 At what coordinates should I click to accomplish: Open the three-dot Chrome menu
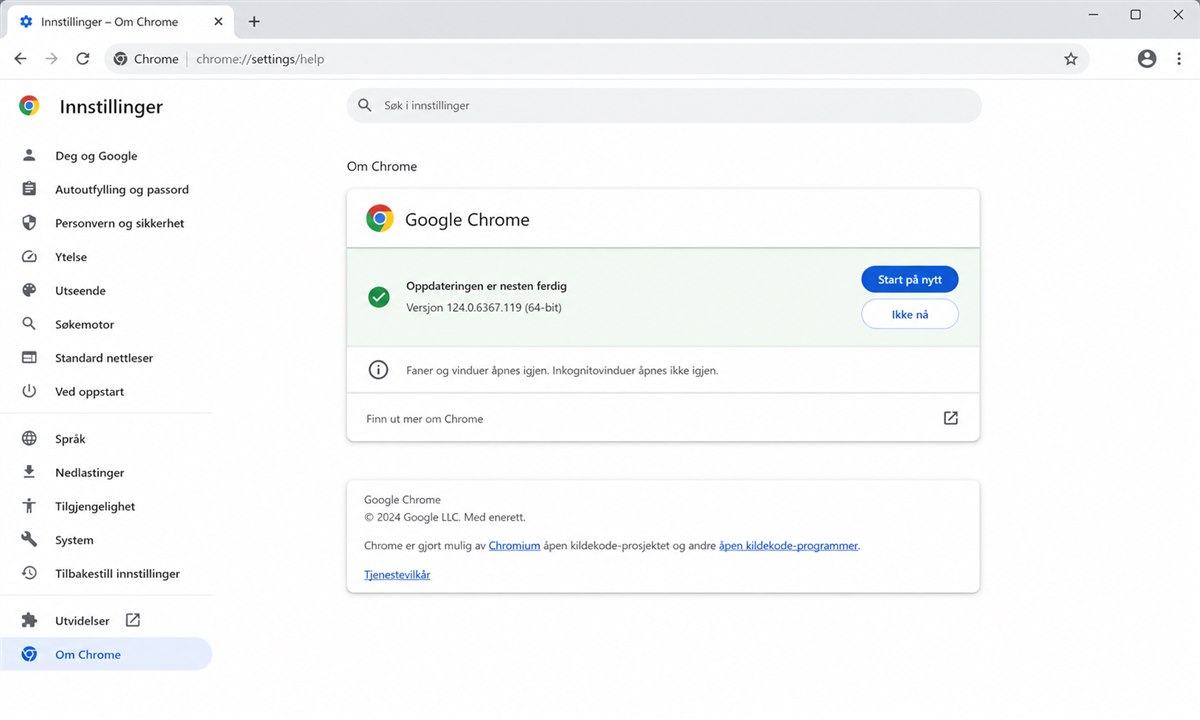(x=1177, y=59)
